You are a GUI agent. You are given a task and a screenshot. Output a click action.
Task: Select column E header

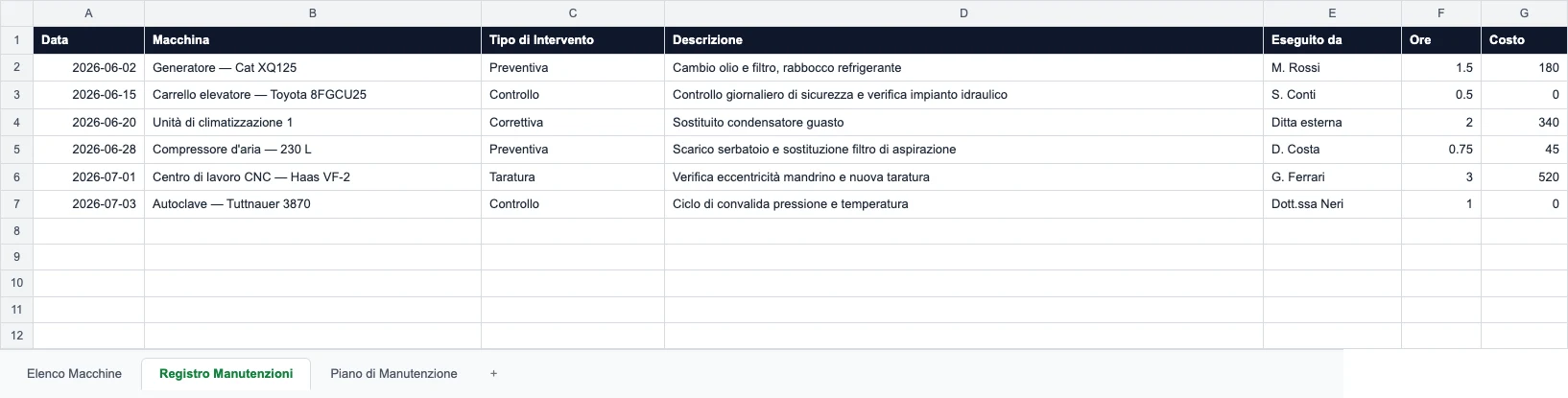[x=1333, y=13]
